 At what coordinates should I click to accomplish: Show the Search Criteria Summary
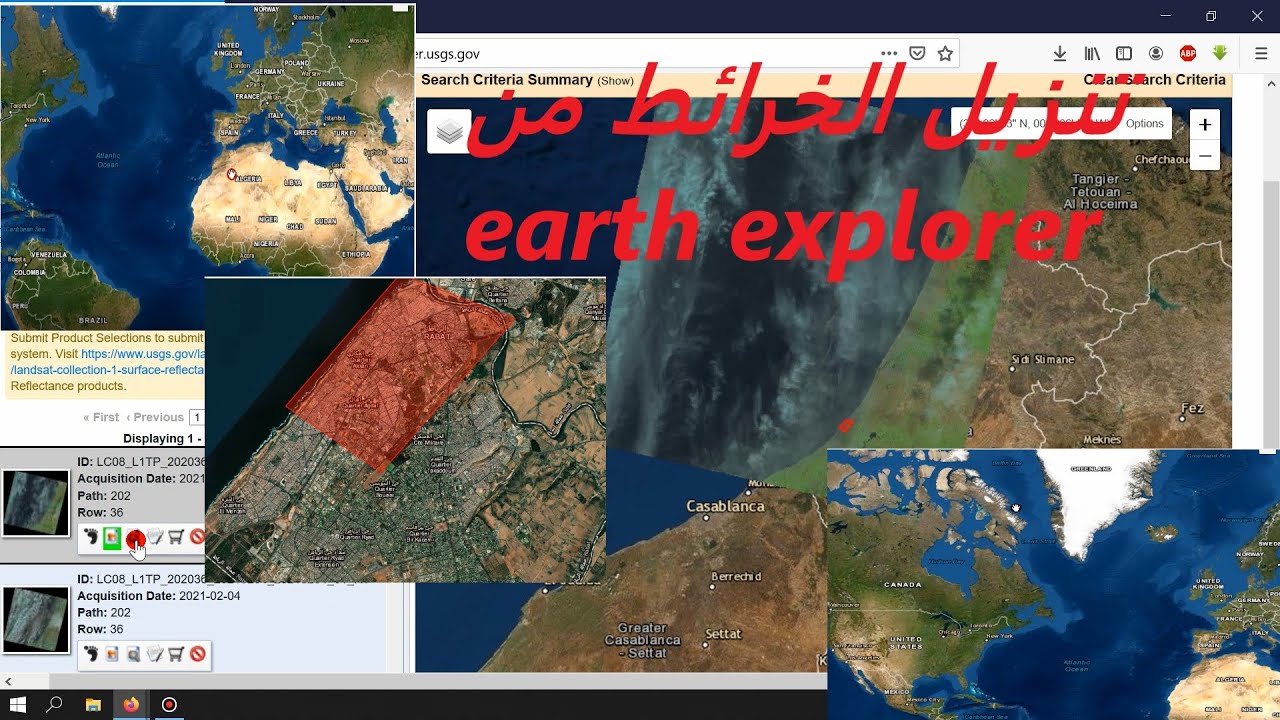[615, 81]
